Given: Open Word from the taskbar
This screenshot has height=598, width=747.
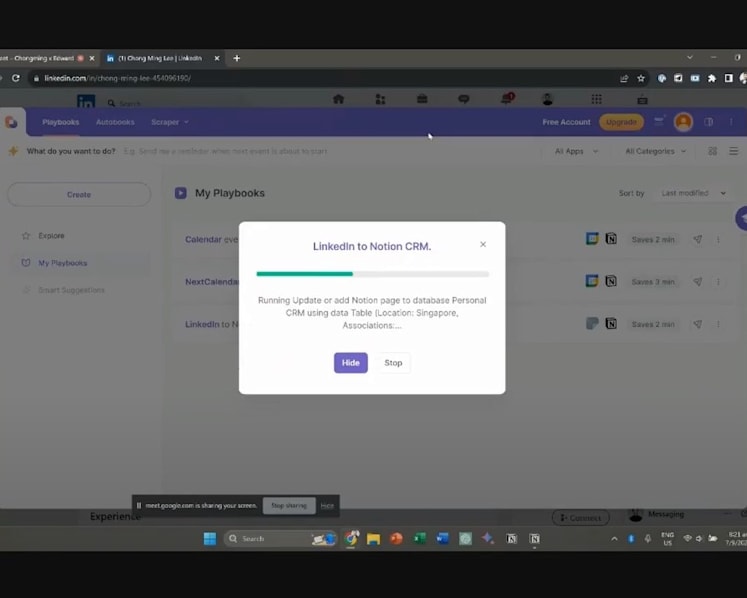Looking at the screenshot, I should pyautogui.click(x=442, y=538).
